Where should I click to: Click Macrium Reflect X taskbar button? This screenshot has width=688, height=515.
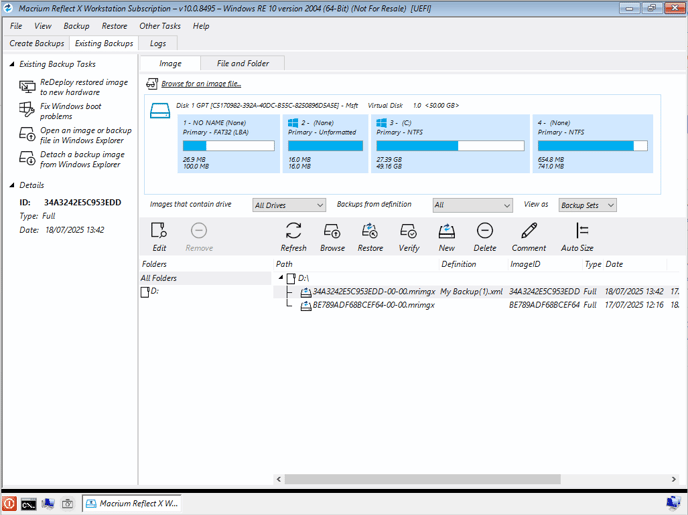(x=132, y=504)
